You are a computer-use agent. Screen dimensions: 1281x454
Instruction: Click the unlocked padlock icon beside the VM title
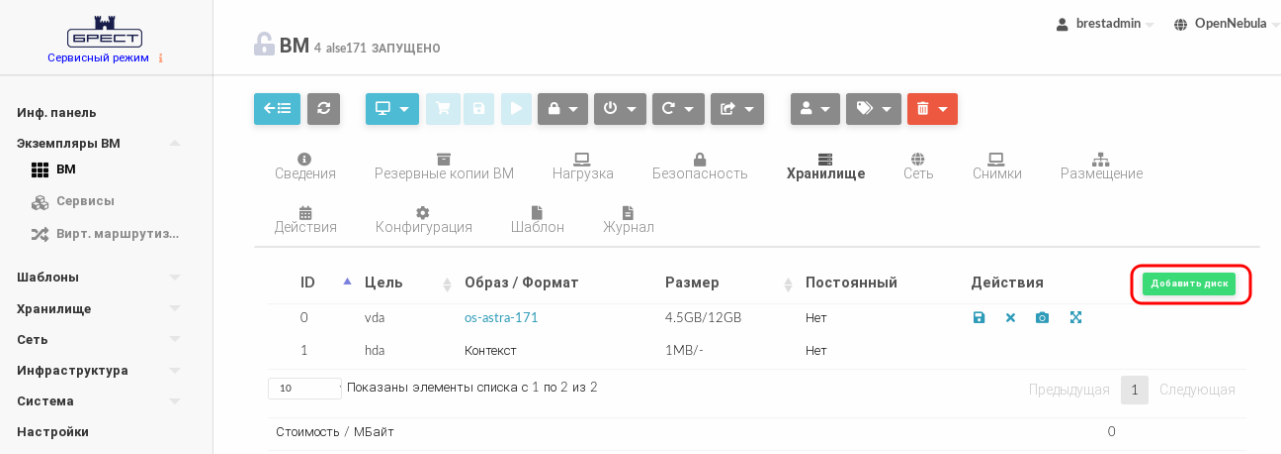[264, 45]
